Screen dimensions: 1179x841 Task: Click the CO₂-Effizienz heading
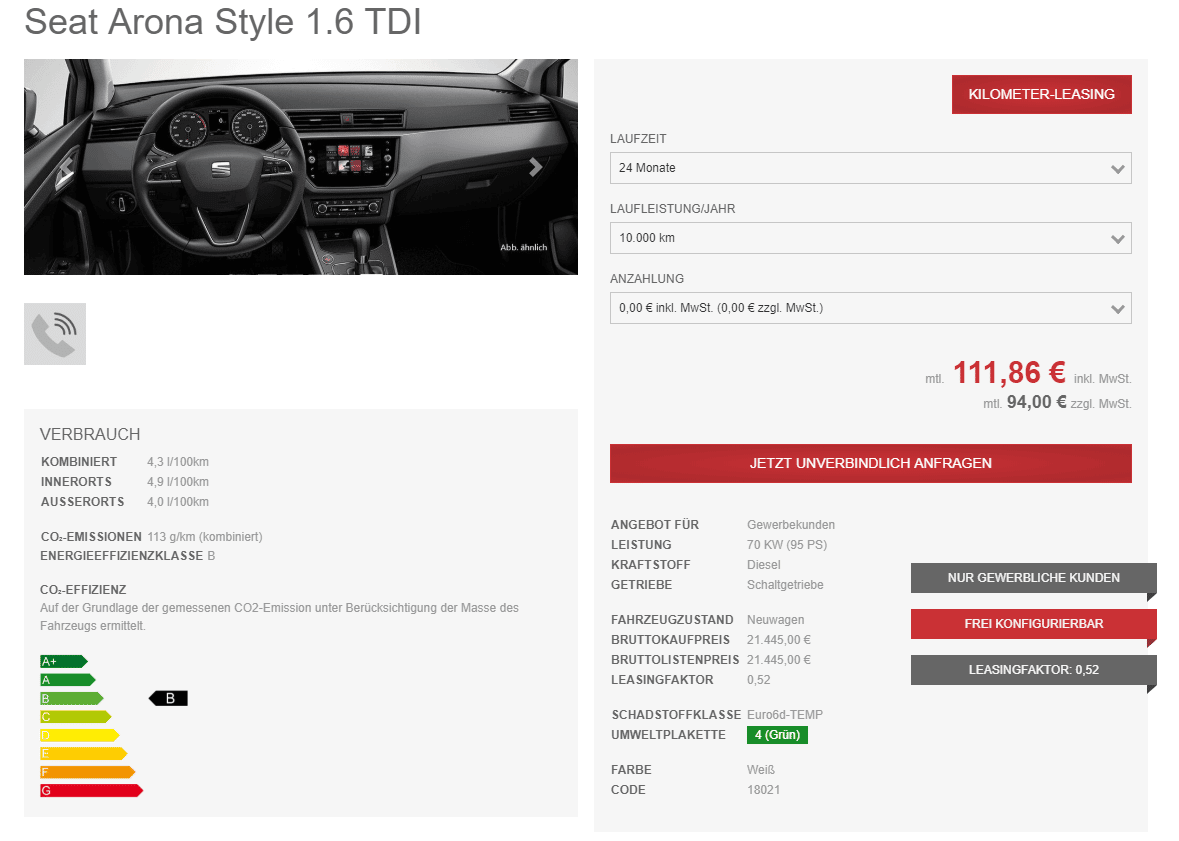pyautogui.click(x=83, y=590)
